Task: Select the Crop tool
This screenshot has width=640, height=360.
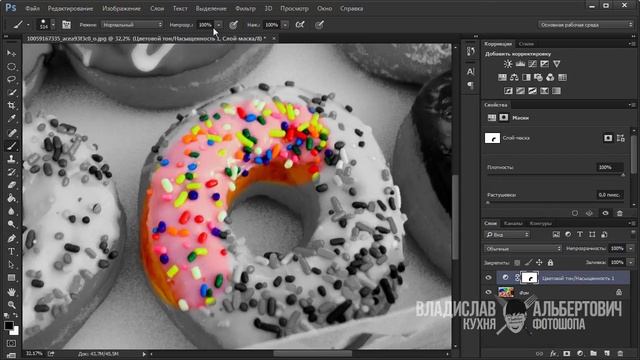Action: 11,106
